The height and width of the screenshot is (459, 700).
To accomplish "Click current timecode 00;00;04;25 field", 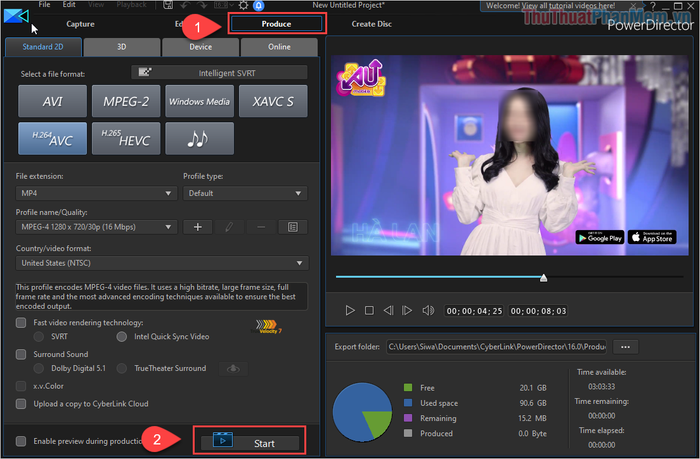I will point(474,311).
